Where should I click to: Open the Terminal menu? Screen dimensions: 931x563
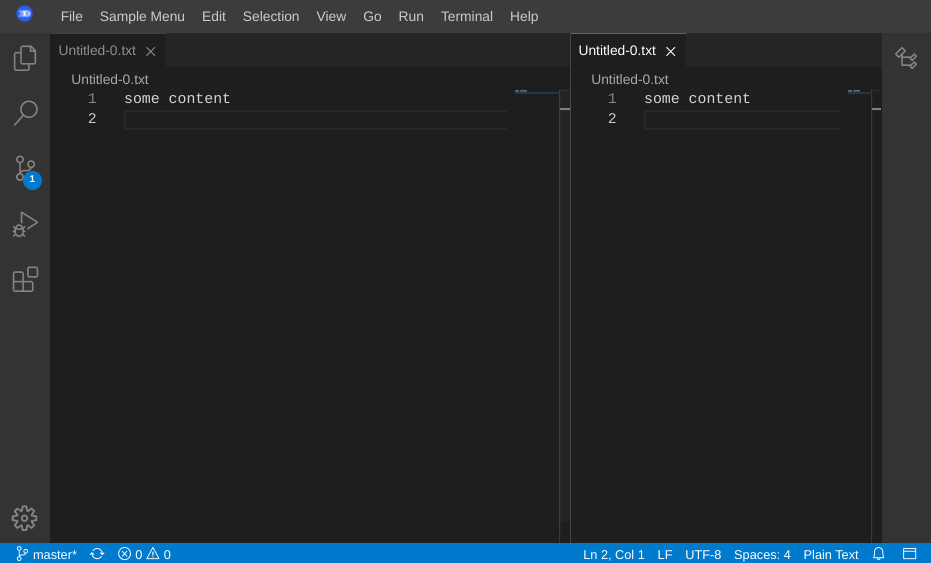coord(467,16)
